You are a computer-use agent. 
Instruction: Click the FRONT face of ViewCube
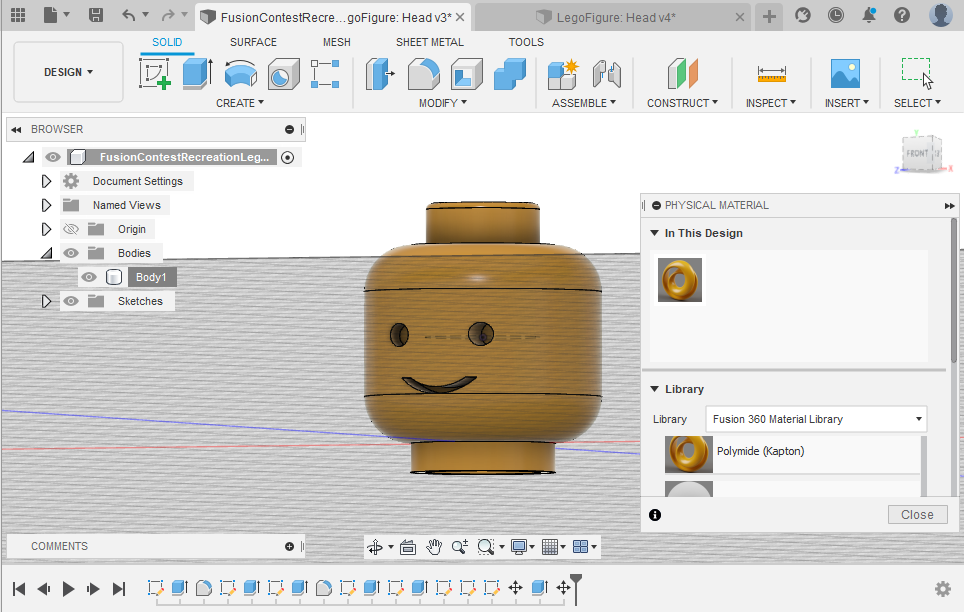click(x=917, y=153)
